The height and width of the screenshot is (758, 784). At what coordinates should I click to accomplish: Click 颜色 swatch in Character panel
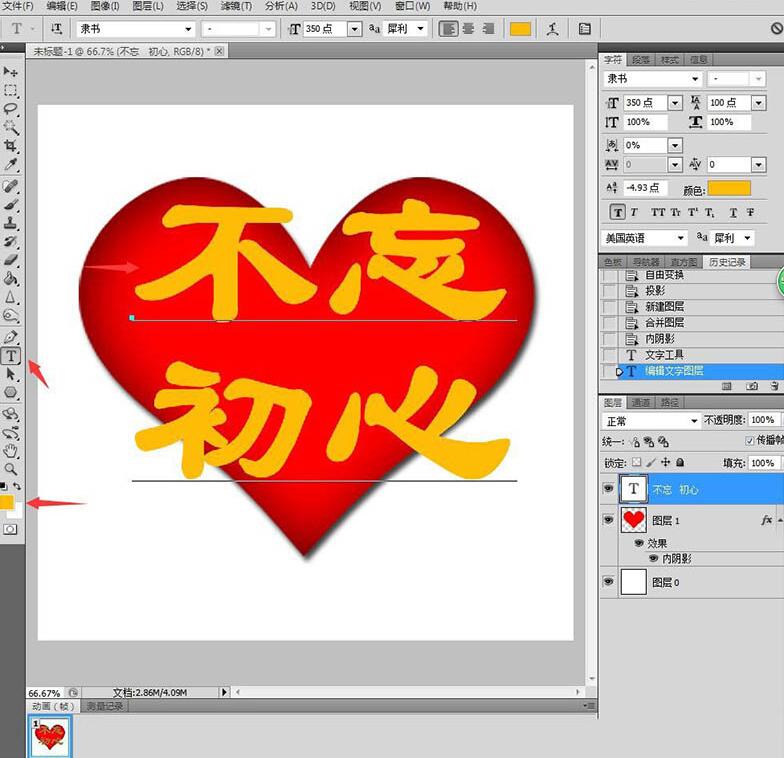click(729, 188)
